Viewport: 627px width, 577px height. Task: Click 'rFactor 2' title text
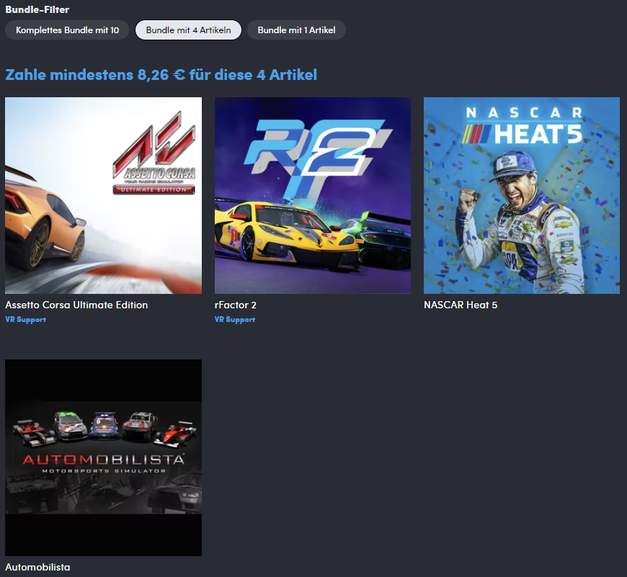click(236, 305)
